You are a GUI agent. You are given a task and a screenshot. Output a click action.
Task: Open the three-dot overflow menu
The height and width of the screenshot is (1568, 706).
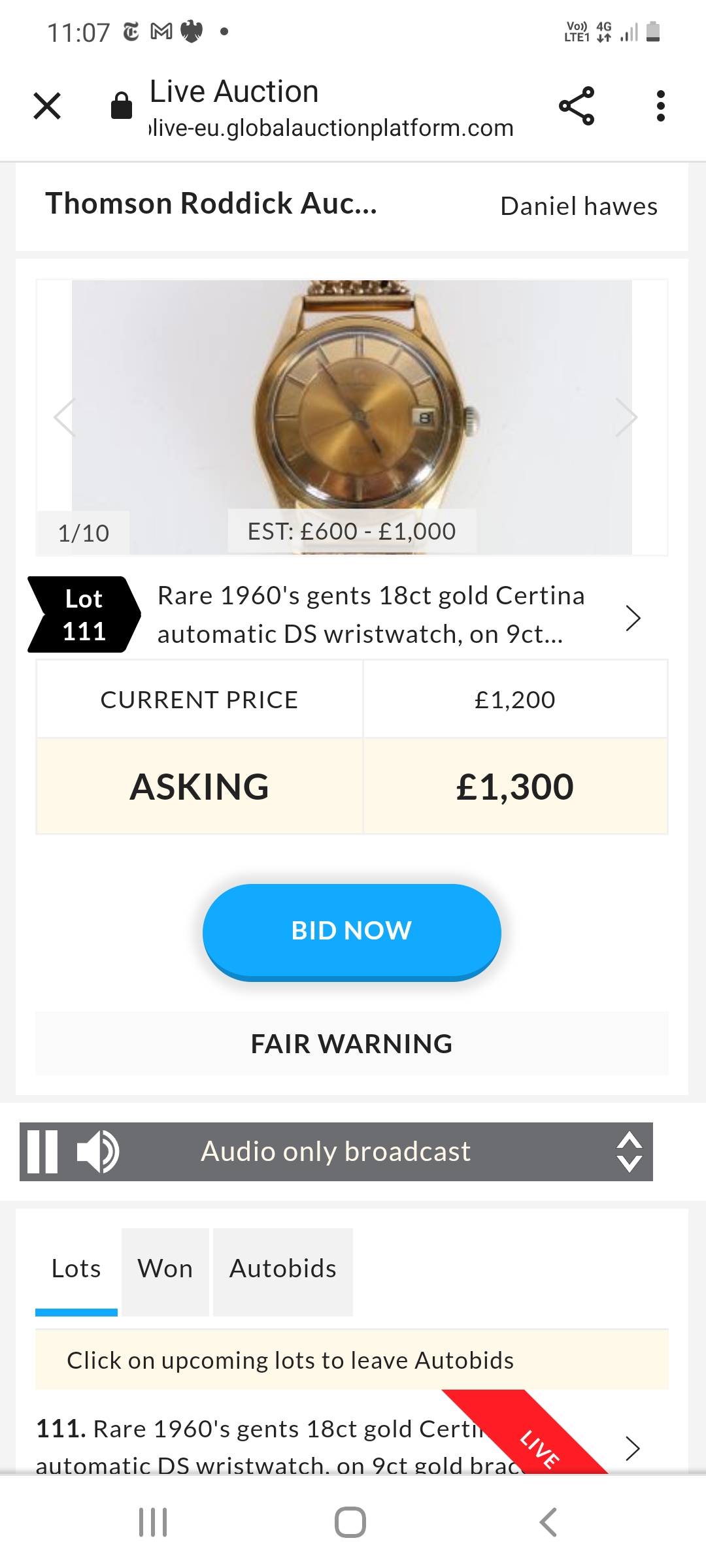click(x=661, y=106)
